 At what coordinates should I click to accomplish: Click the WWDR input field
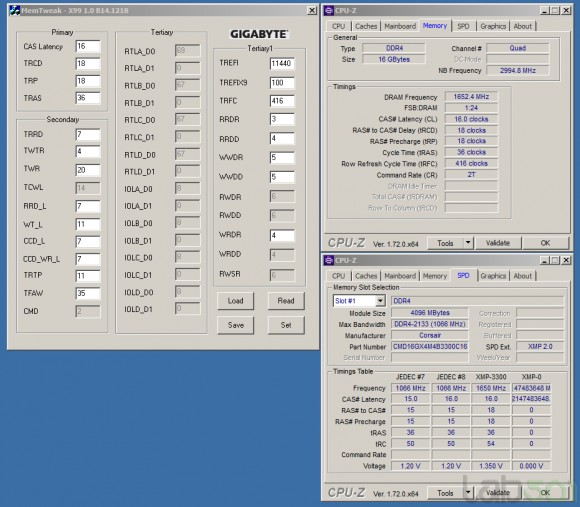click(282, 158)
